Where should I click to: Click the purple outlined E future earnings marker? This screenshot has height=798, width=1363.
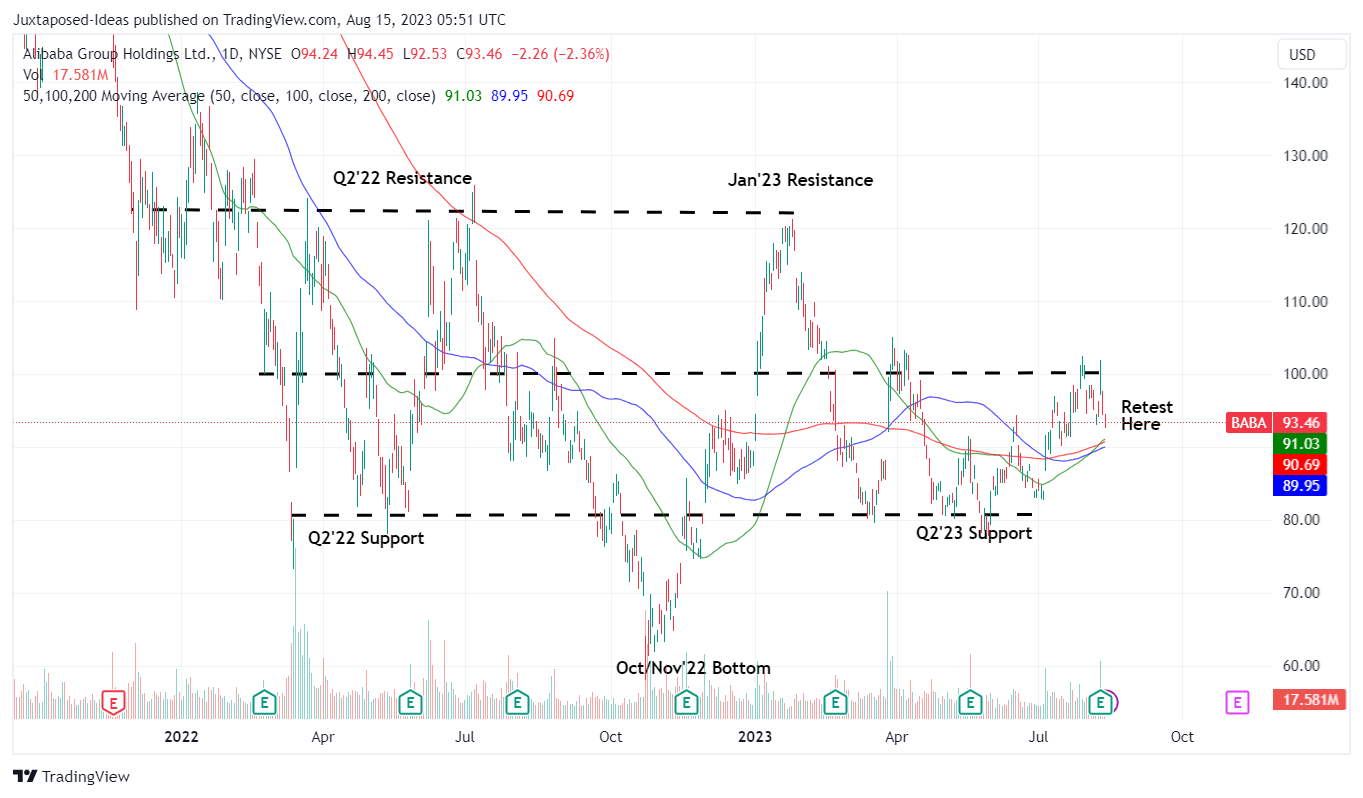[1238, 703]
